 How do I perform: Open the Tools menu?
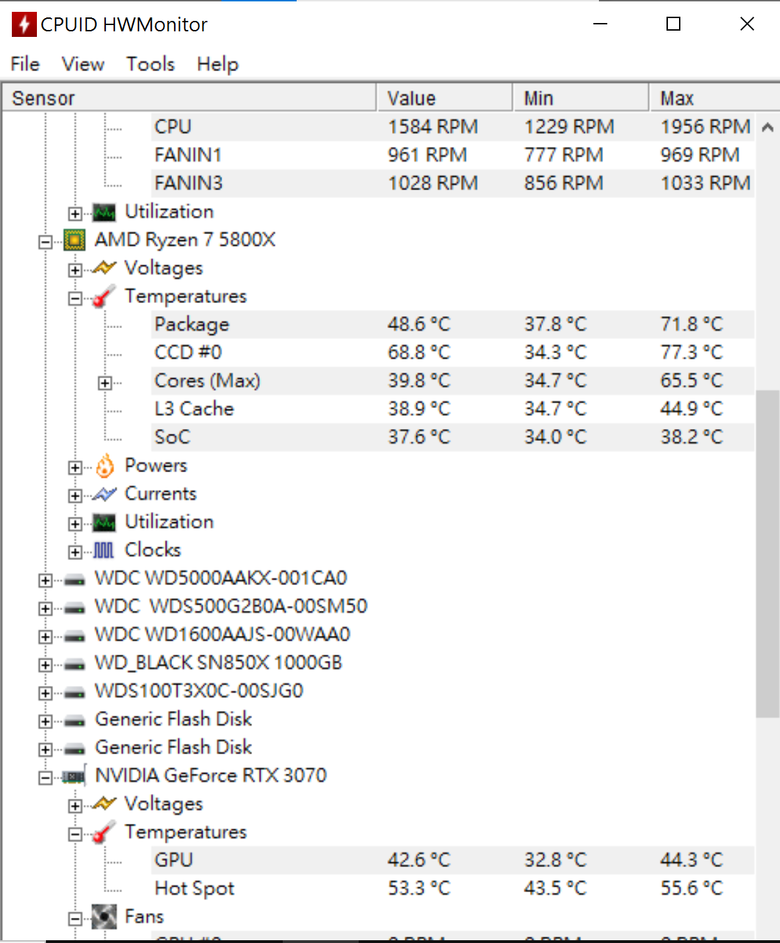pos(150,64)
